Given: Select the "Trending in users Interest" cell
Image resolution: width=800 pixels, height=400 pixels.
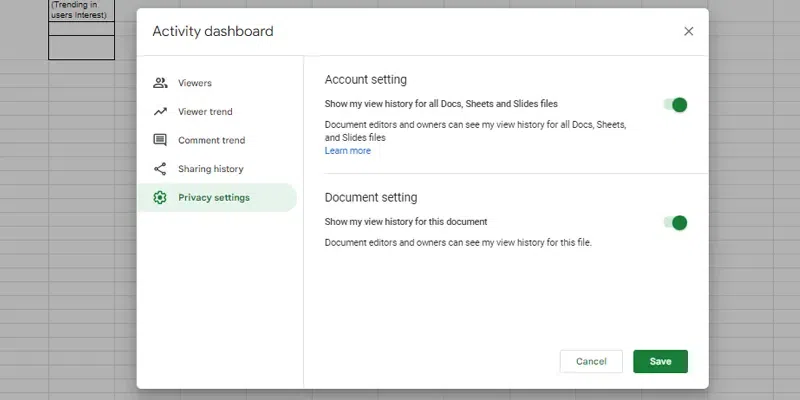Looking at the screenshot, I should (81, 10).
